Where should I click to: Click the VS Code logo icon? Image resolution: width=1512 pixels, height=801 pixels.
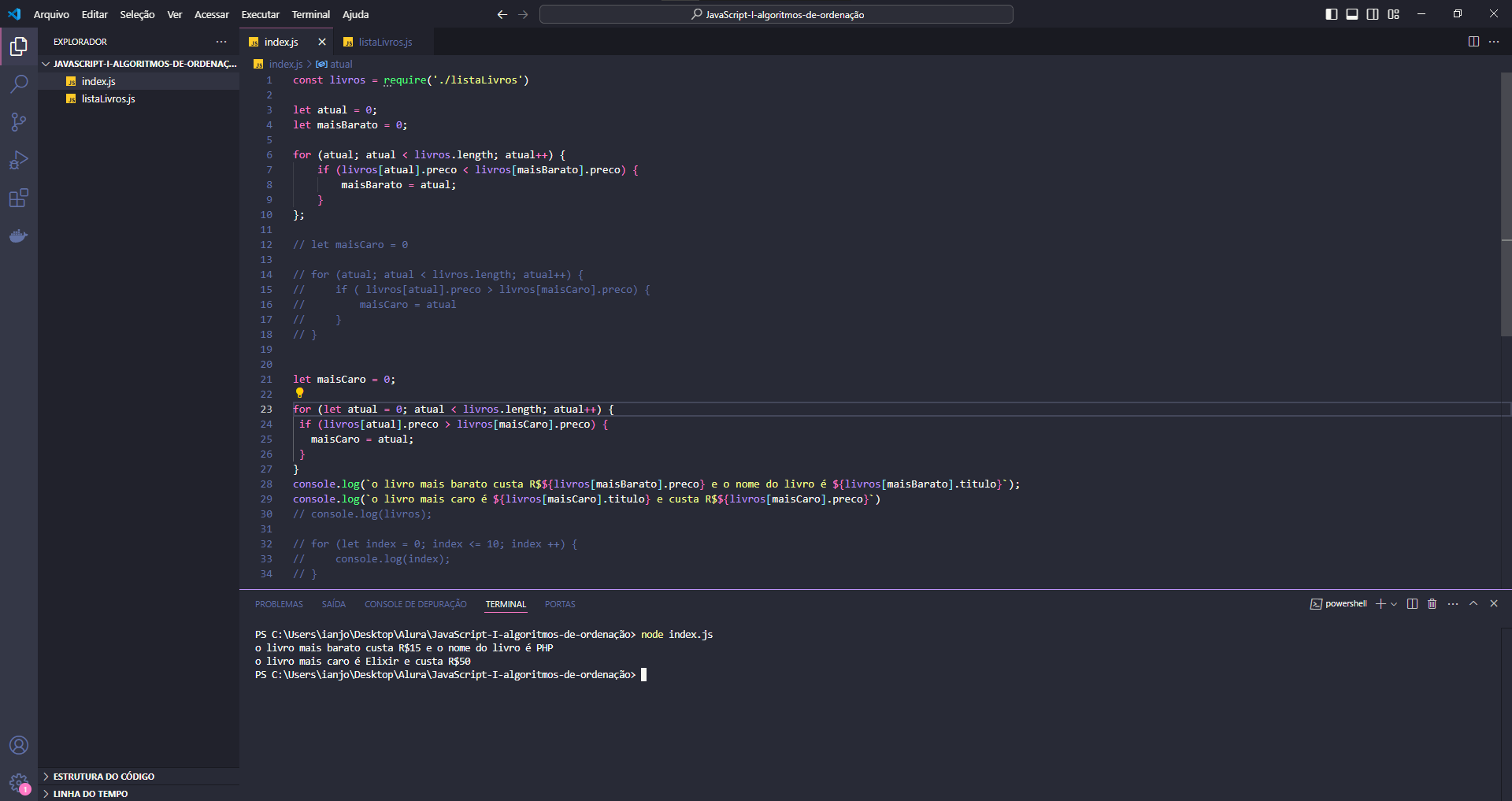point(14,14)
